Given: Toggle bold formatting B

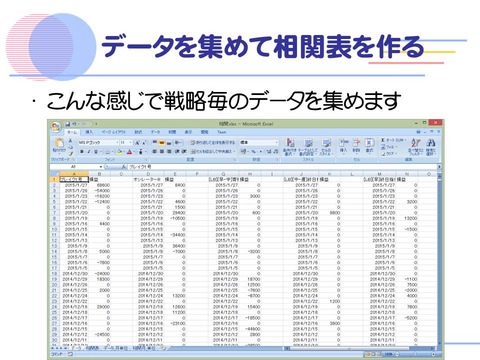Looking at the screenshot, I should pos(82,152).
